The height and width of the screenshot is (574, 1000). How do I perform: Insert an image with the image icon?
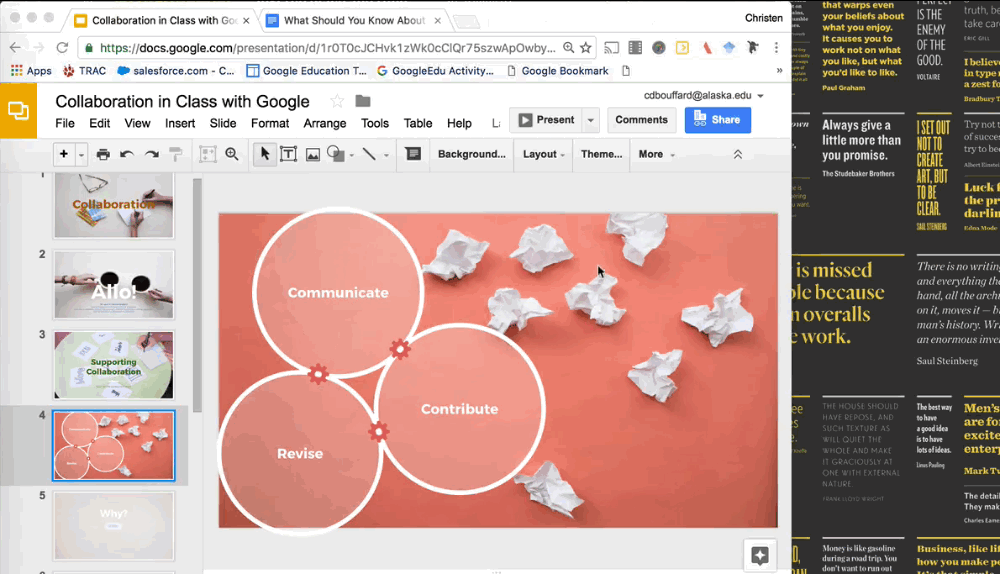pyautogui.click(x=312, y=154)
